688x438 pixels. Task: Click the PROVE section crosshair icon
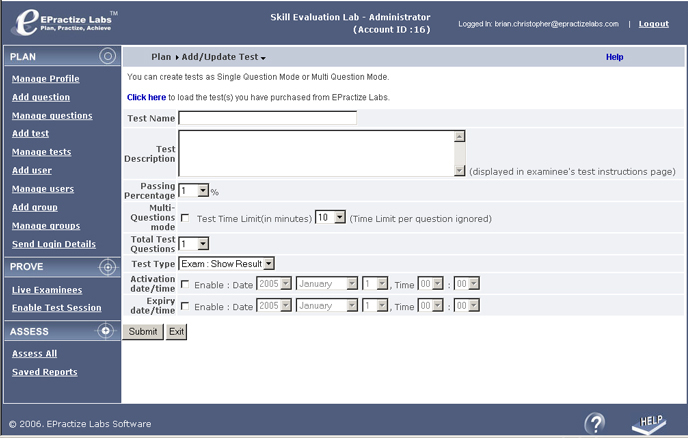pos(107,267)
